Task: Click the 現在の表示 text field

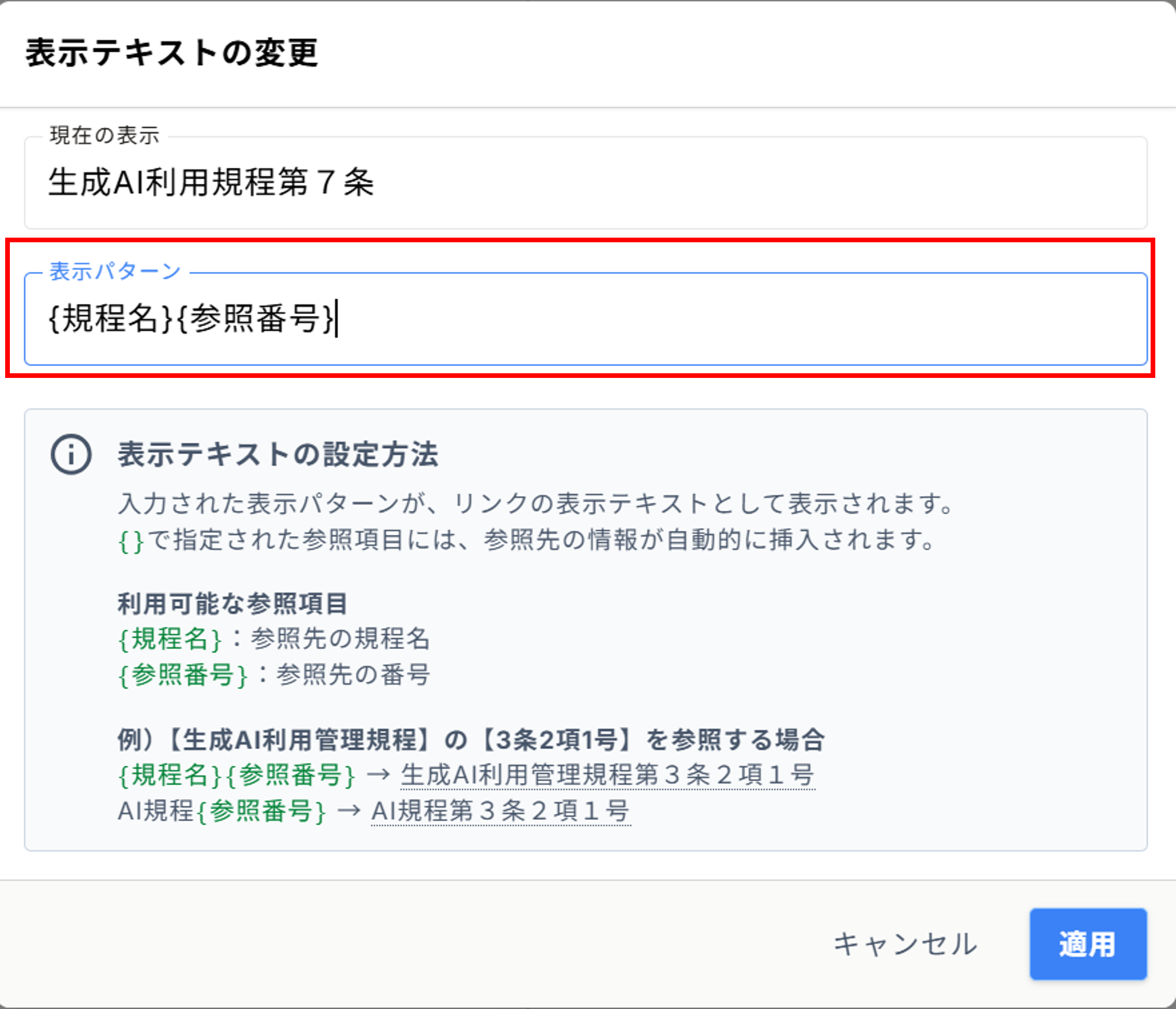Action: pos(585,183)
